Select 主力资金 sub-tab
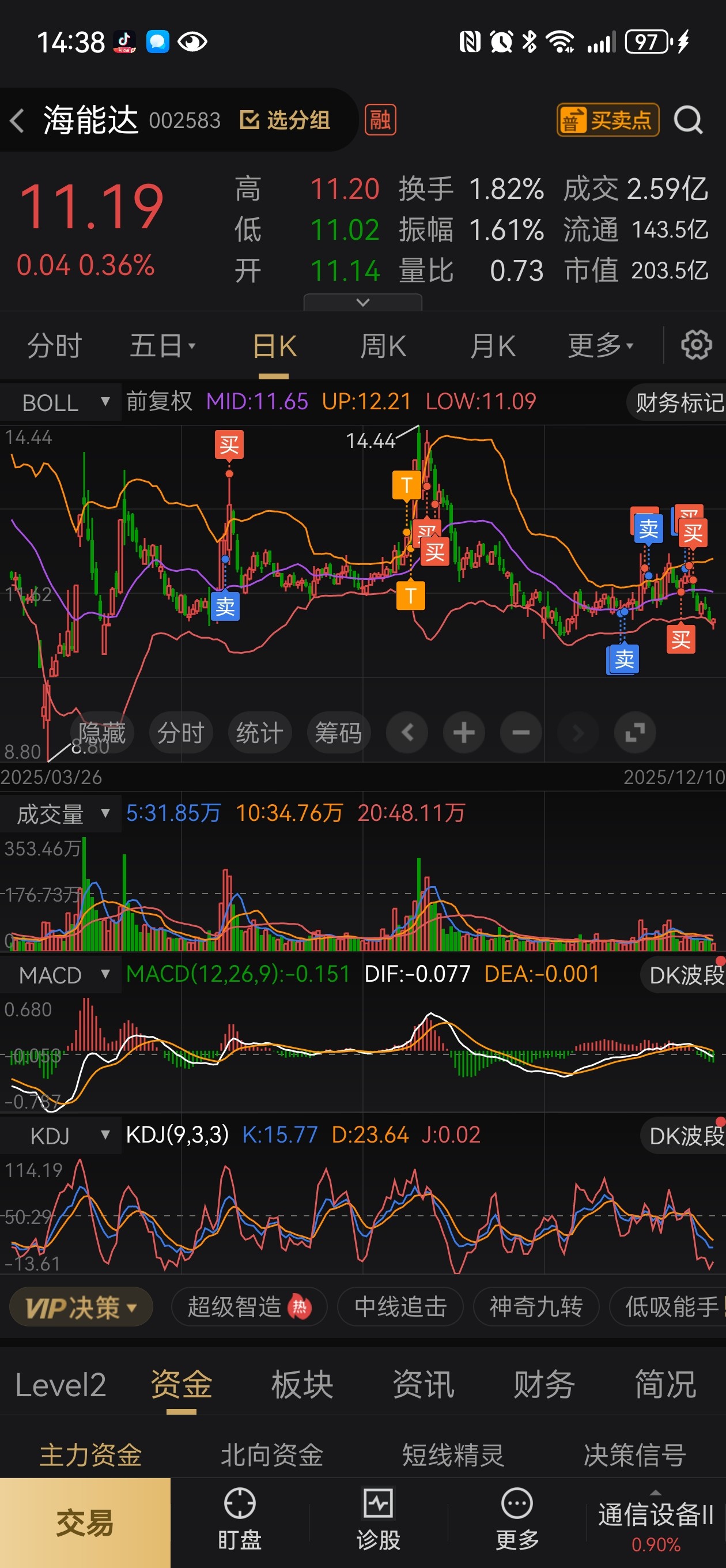The height and width of the screenshot is (1568, 726). (x=90, y=1456)
